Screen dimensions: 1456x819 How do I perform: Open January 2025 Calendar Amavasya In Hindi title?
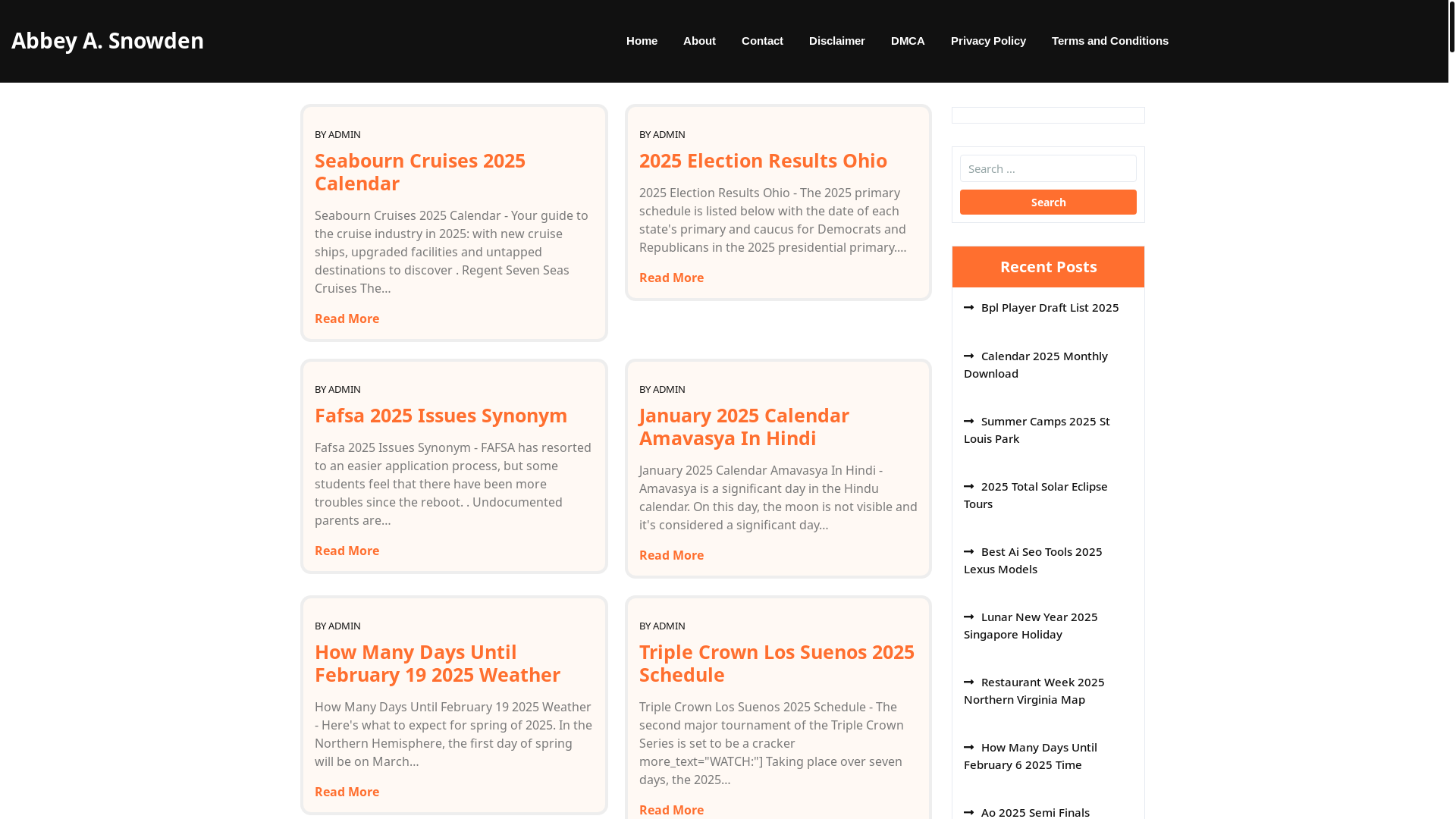tap(744, 426)
